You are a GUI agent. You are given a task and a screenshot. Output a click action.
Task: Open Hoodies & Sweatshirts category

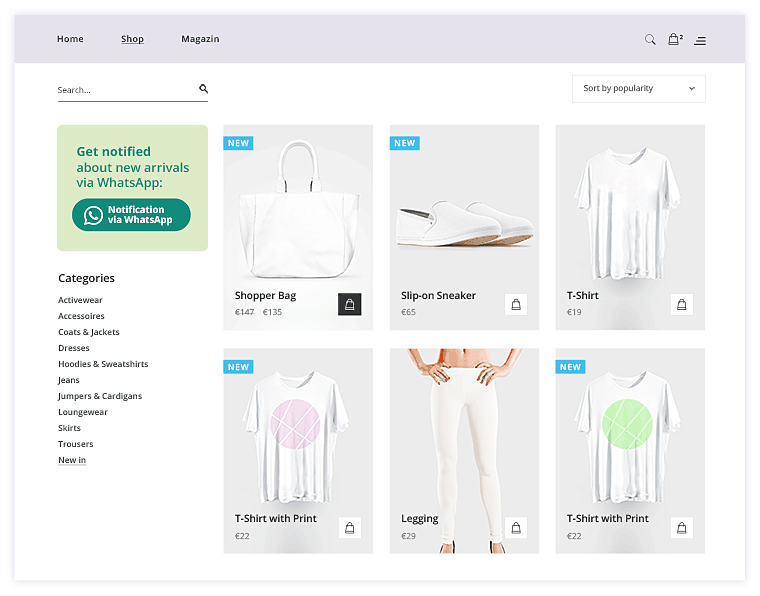(x=103, y=364)
